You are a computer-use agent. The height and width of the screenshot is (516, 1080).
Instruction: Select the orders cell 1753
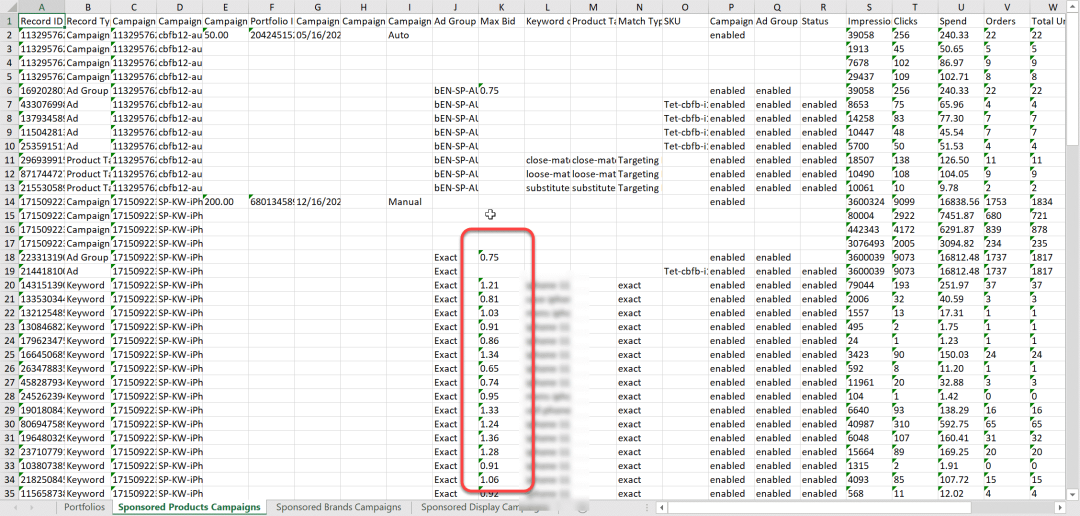(1006, 201)
